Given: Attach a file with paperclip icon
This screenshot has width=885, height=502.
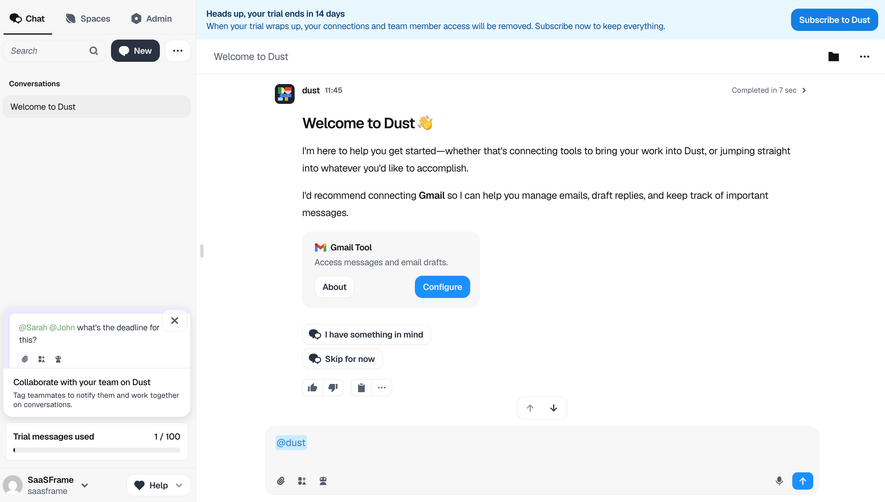Looking at the screenshot, I should click(281, 481).
